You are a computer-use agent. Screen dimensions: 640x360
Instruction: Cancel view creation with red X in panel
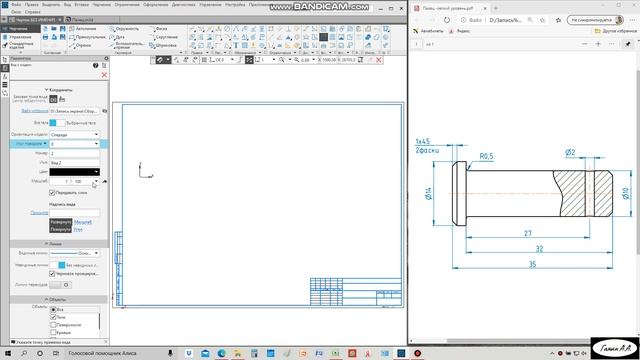(x=104, y=75)
